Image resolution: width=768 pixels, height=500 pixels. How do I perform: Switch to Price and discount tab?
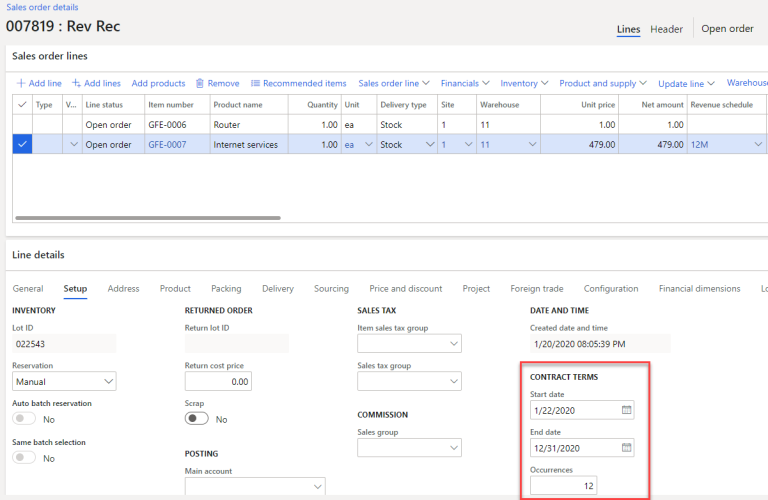point(405,289)
